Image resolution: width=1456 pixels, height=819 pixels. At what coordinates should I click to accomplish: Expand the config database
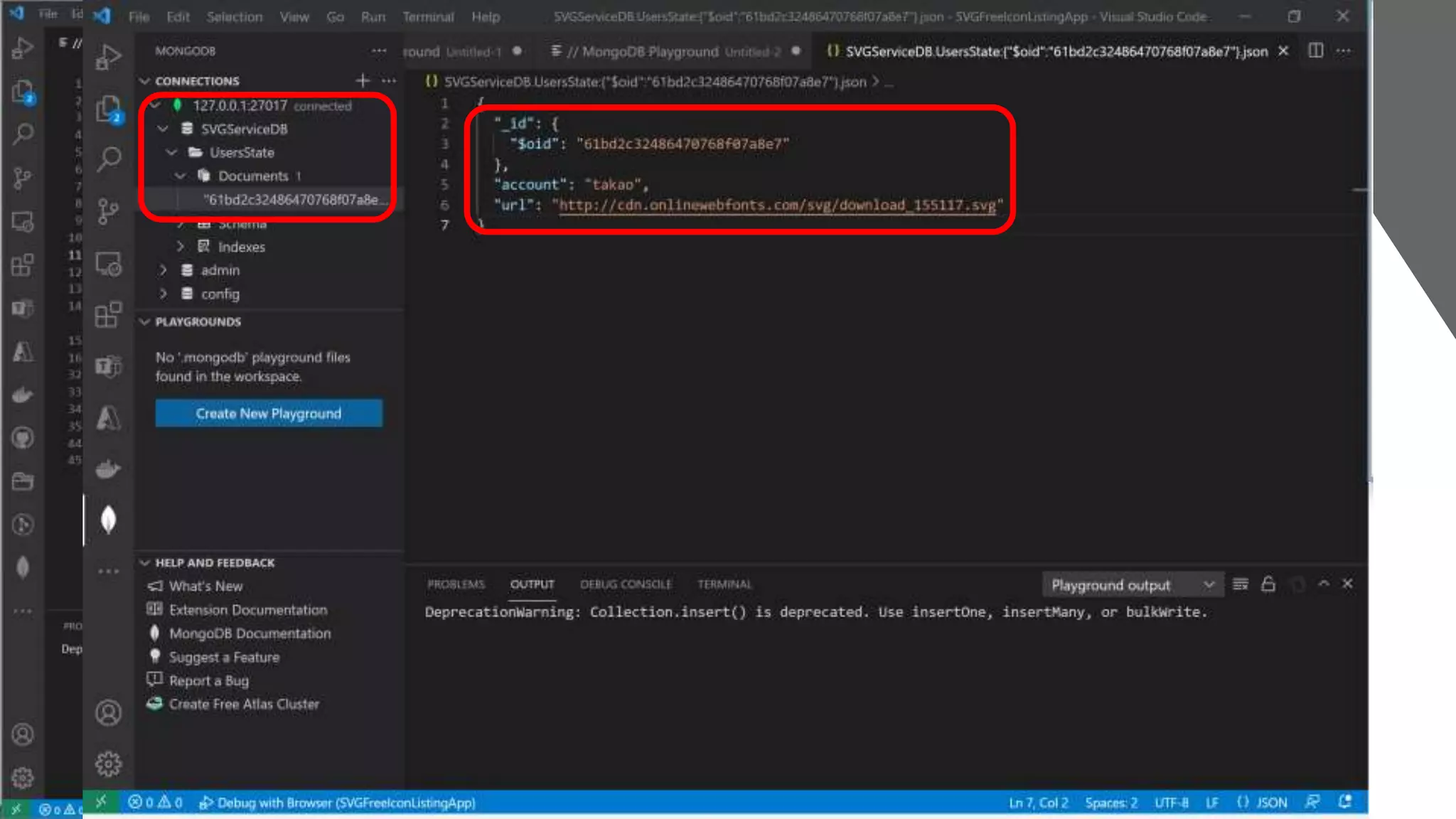tap(164, 294)
